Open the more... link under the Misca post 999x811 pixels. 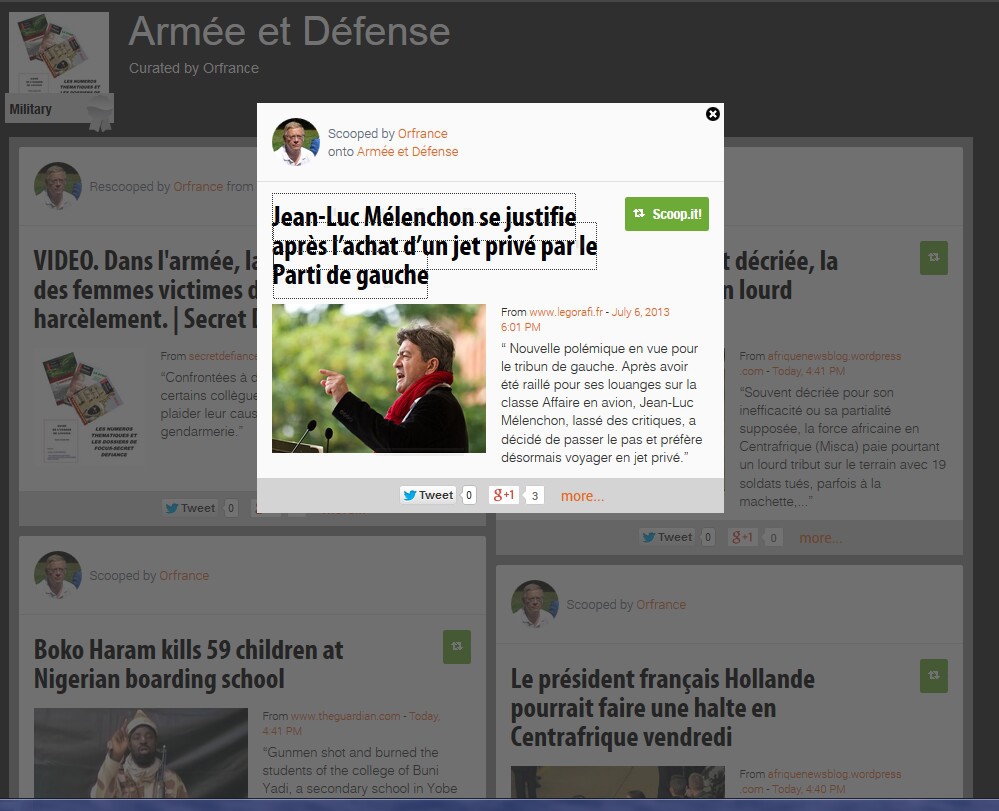(x=821, y=538)
